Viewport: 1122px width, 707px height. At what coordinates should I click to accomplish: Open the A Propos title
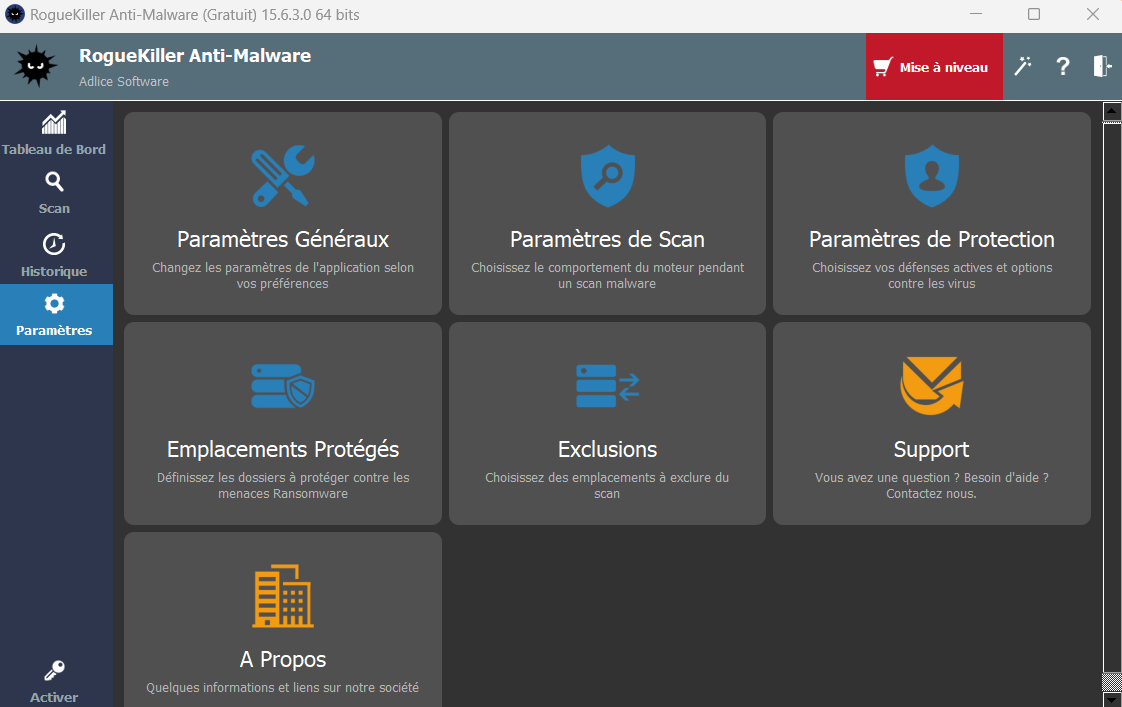tap(283, 659)
